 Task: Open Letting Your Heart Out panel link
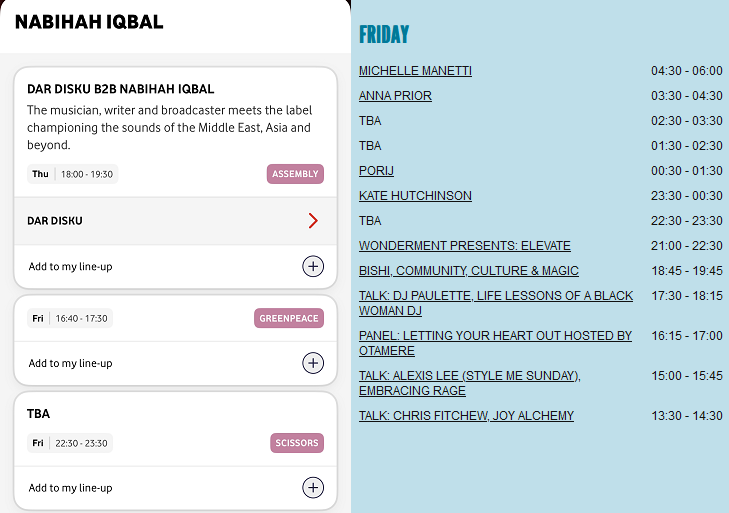pyautogui.click(x=495, y=343)
